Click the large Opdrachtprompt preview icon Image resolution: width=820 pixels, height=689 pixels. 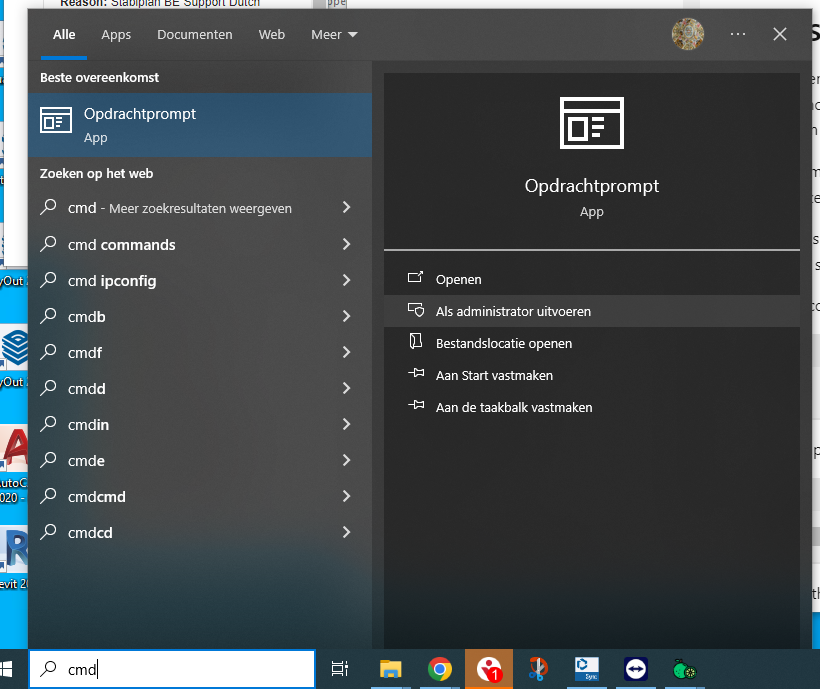[x=591, y=123]
